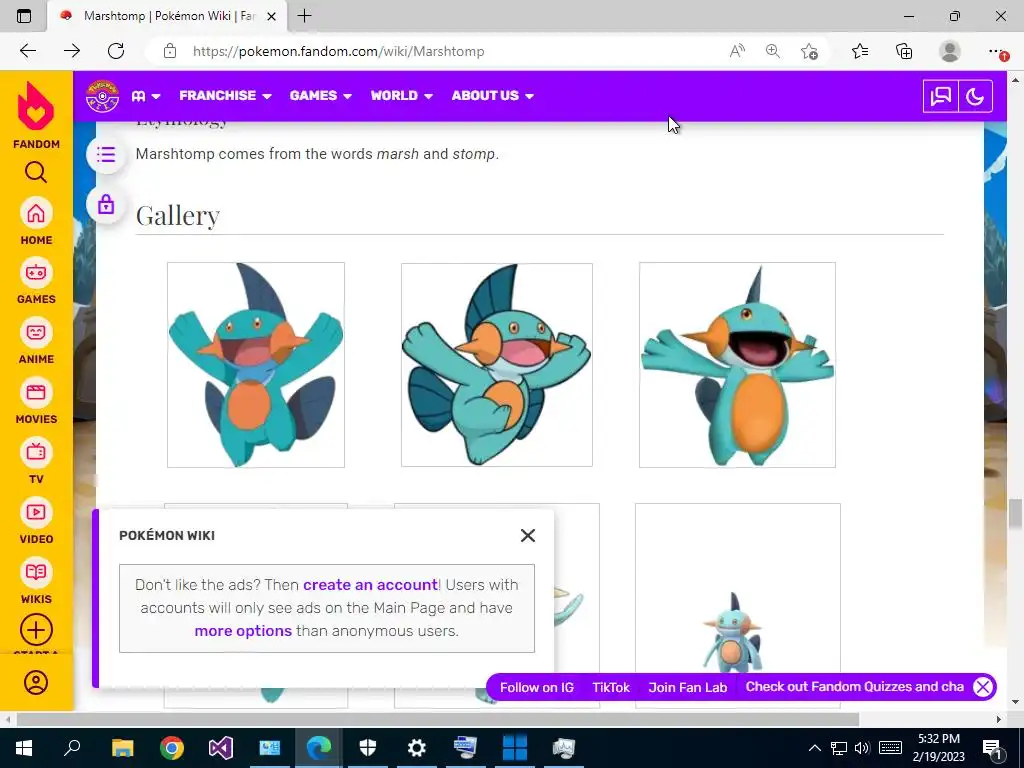Screen dimensions: 1024x768
Task: Open Read Aloud icon in address bar
Action: click(x=737, y=51)
